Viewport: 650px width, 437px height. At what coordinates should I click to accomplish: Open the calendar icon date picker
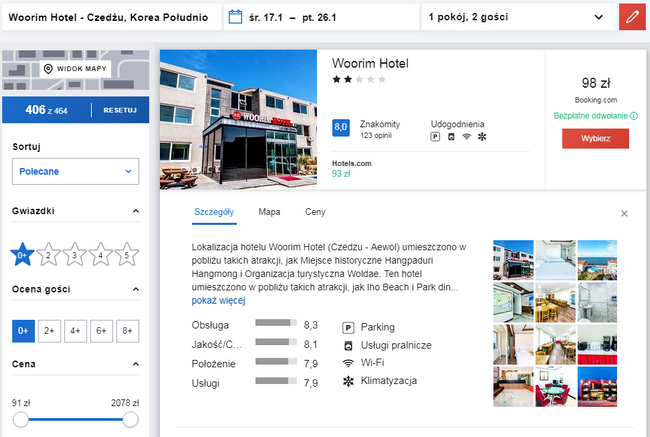235,17
